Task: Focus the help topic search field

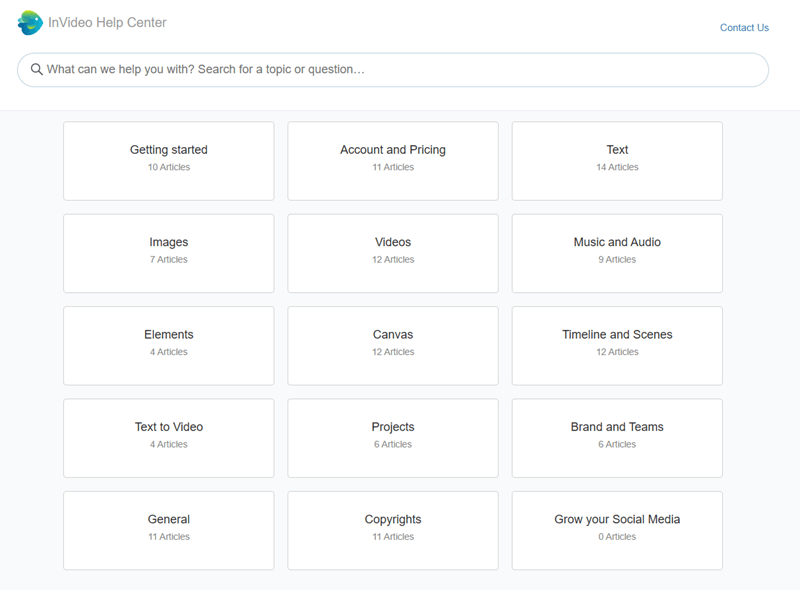Action: [x=393, y=70]
